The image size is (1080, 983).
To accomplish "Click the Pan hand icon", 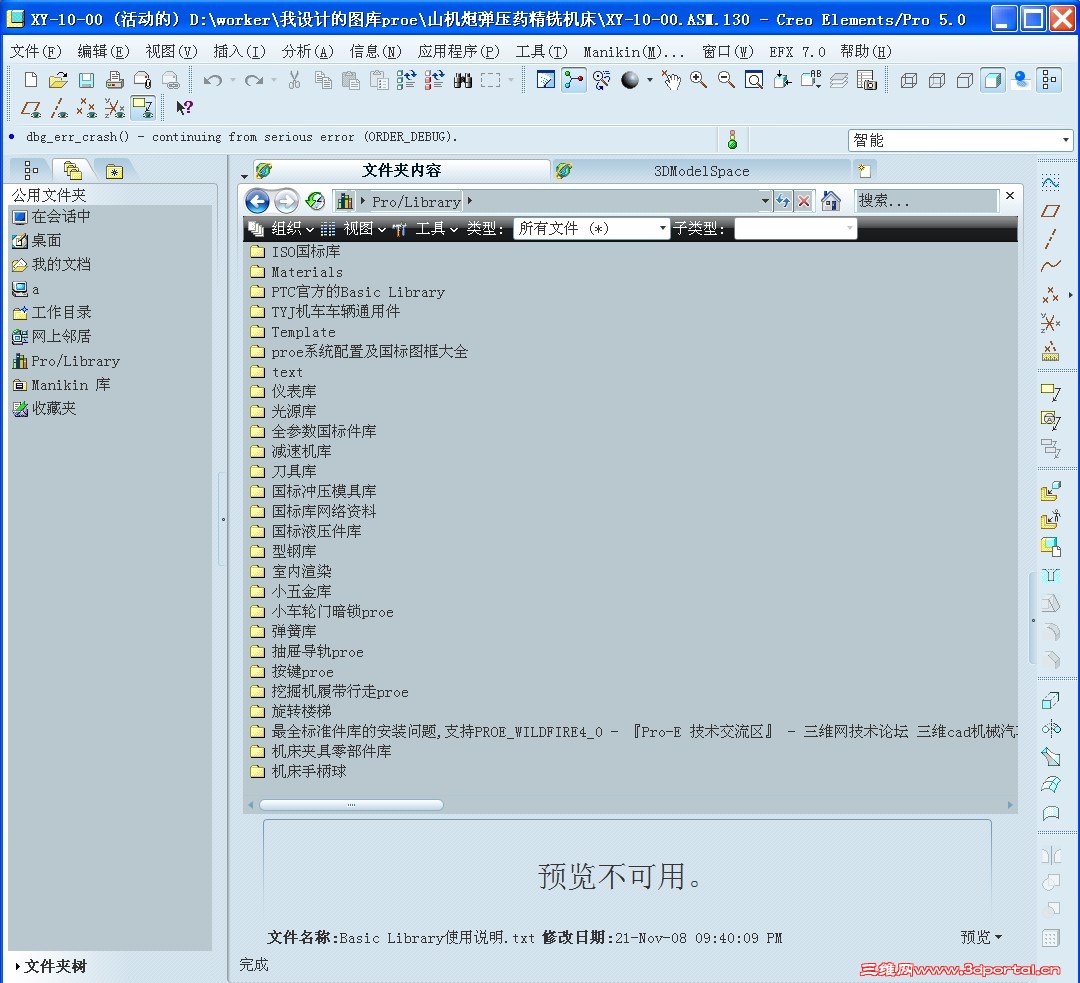I will [671, 80].
